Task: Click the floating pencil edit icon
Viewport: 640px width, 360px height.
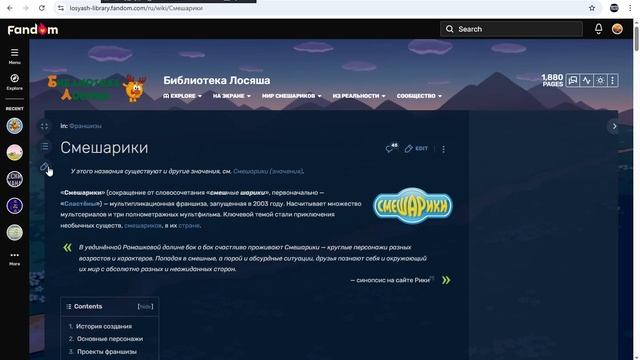Action: point(44,166)
